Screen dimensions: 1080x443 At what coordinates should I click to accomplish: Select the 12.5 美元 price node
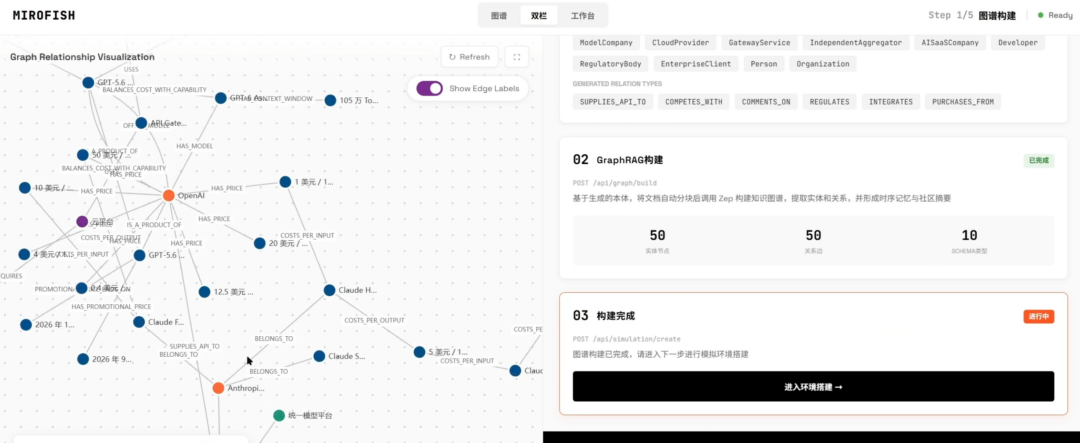coord(205,292)
